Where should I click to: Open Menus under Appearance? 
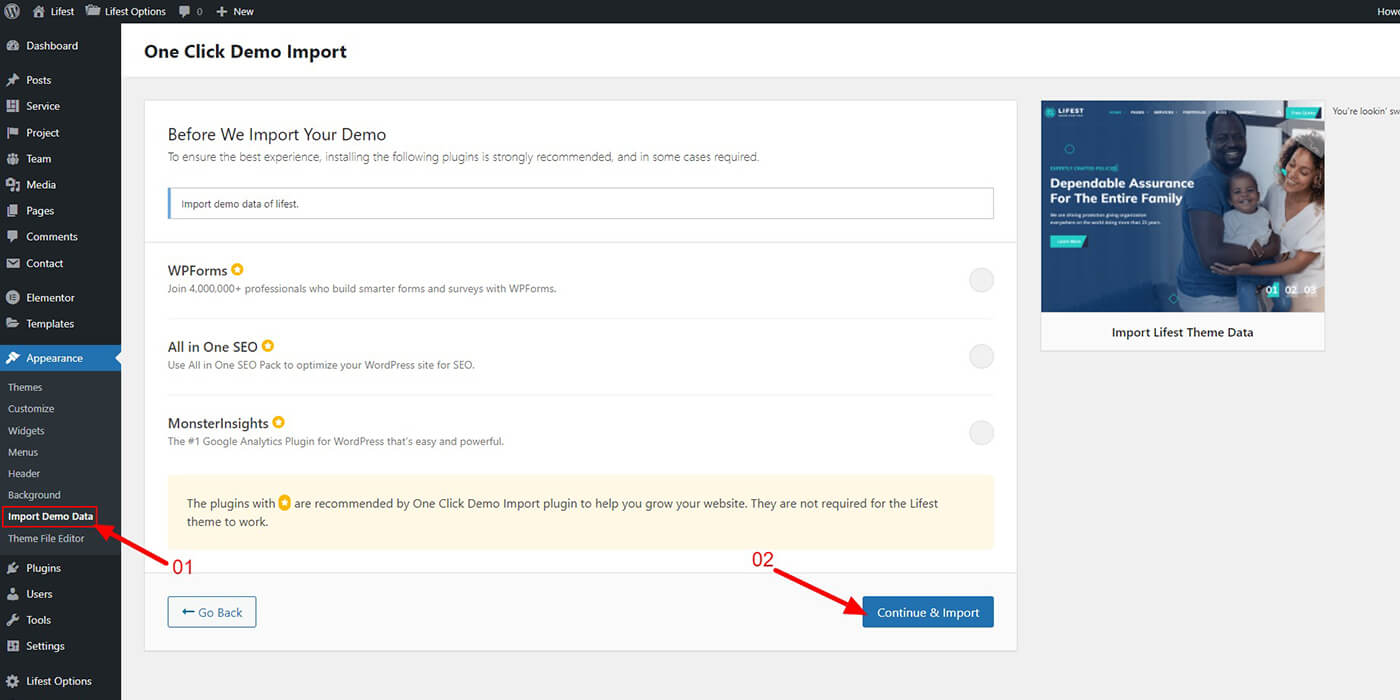click(x=23, y=452)
